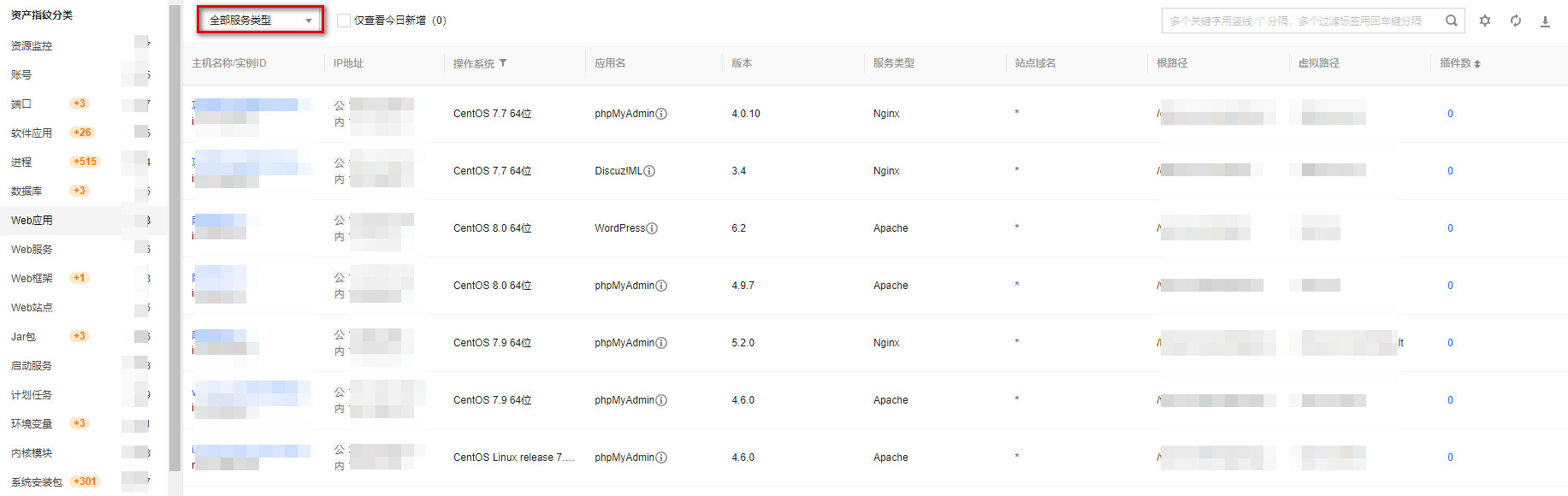Click the 版本 column header
Viewport: 1568px width, 496px height.
click(742, 63)
